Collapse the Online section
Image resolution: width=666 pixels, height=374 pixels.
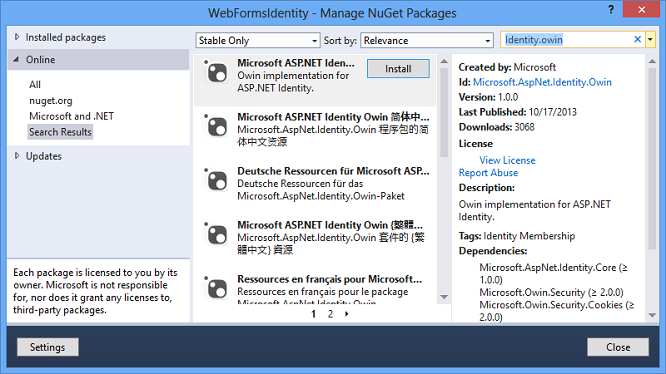(16, 59)
